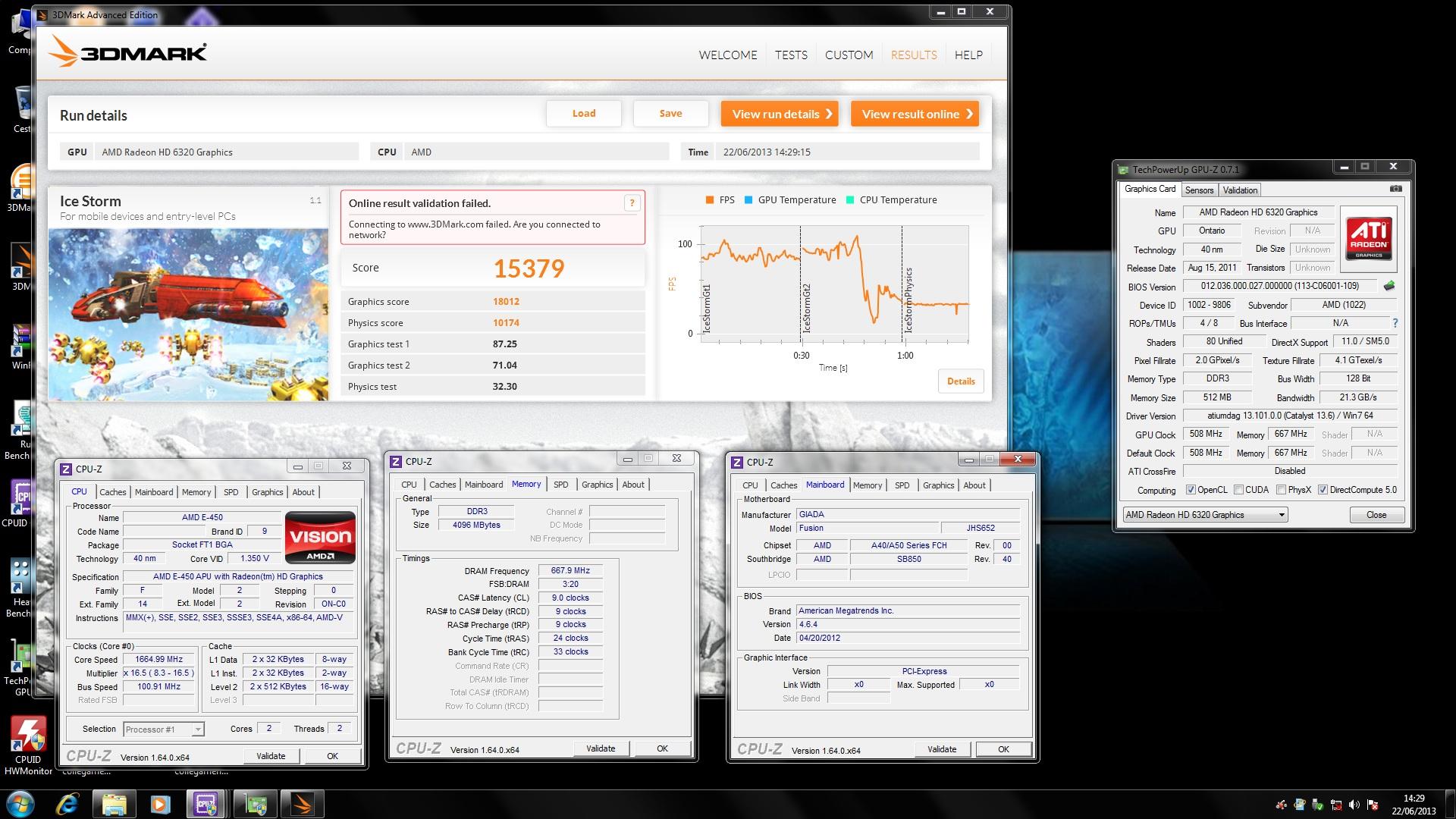Open the Windows Start orb

coord(20,804)
